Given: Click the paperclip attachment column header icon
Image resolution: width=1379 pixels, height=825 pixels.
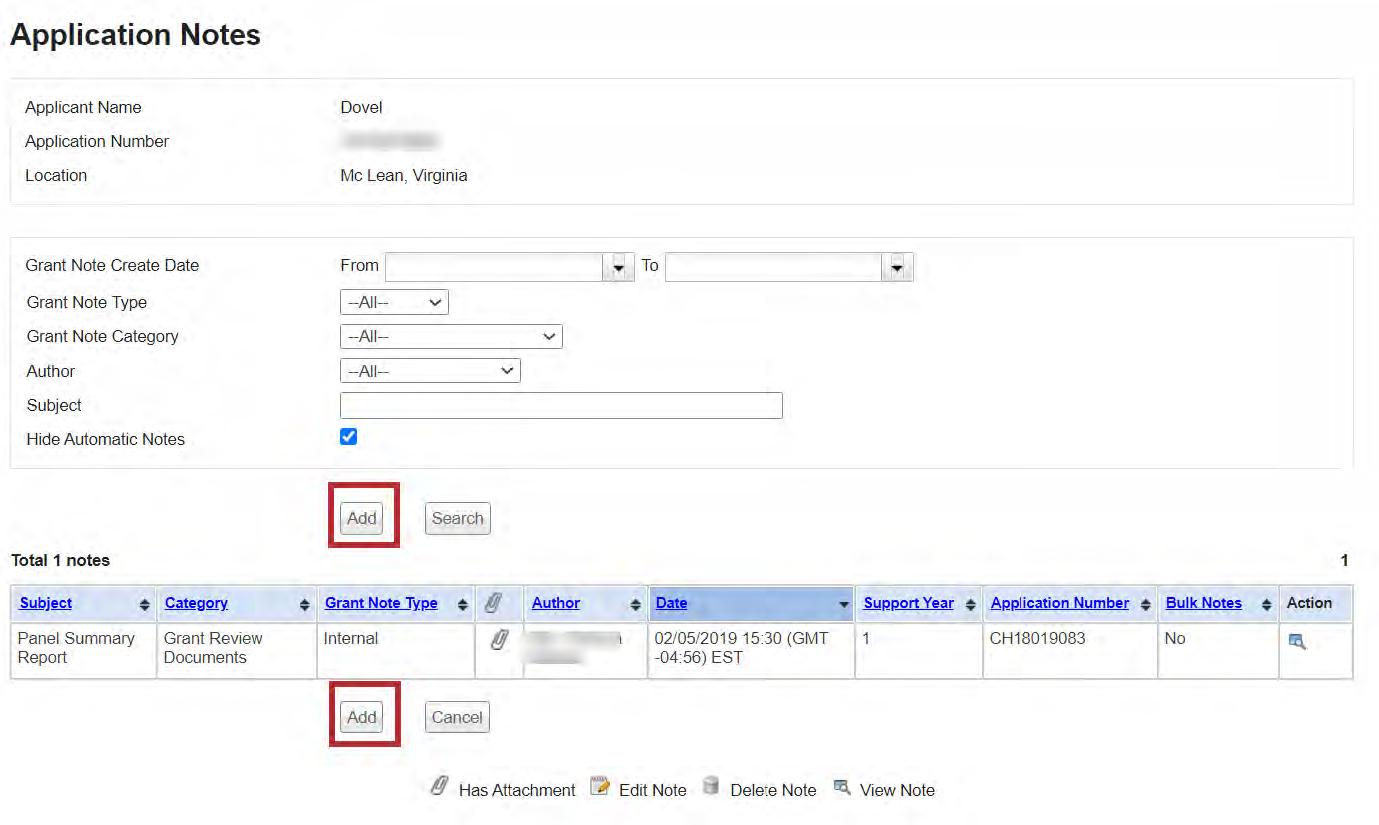Looking at the screenshot, I should tap(493, 603).
